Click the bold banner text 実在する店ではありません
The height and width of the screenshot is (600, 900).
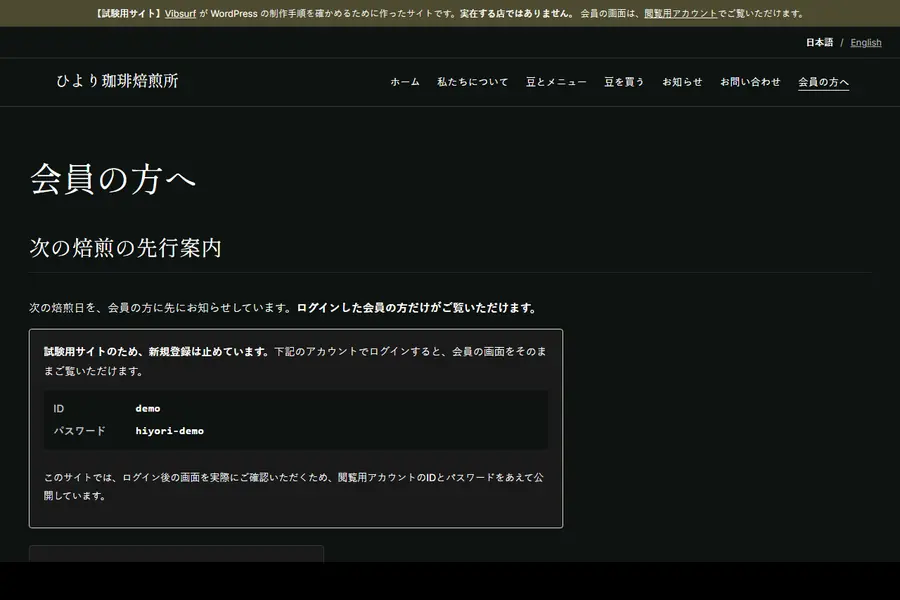pos(515,14)
